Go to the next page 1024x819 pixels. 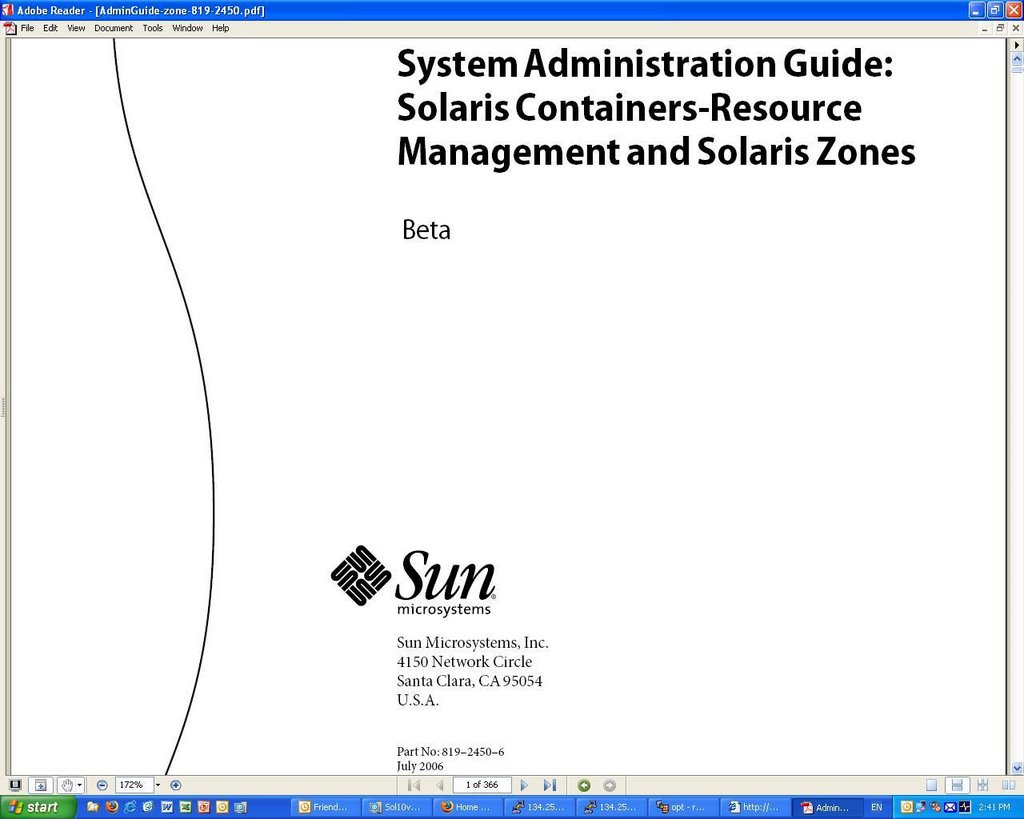524,785
